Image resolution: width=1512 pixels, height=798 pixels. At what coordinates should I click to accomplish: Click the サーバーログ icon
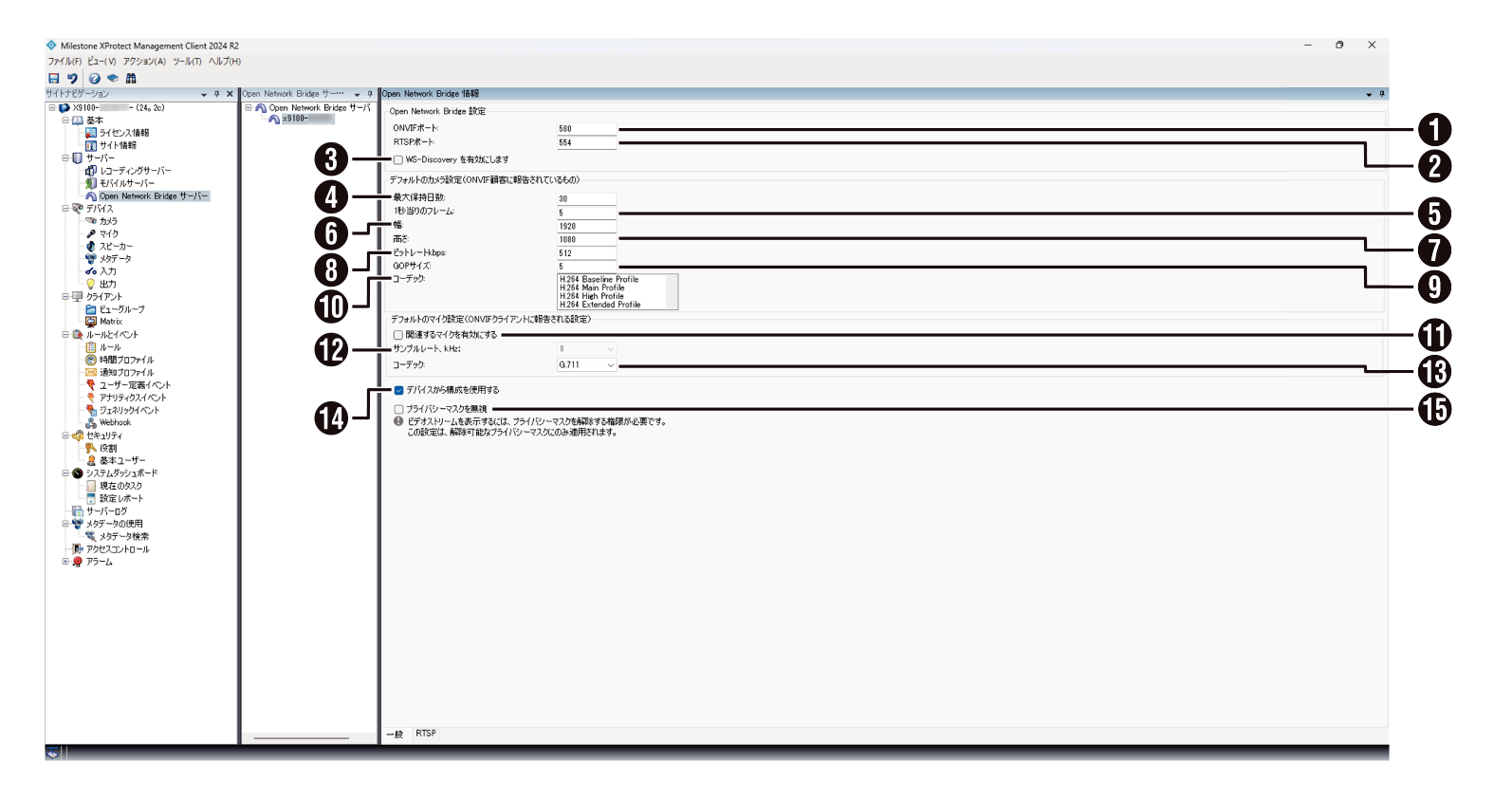point(78,510)
